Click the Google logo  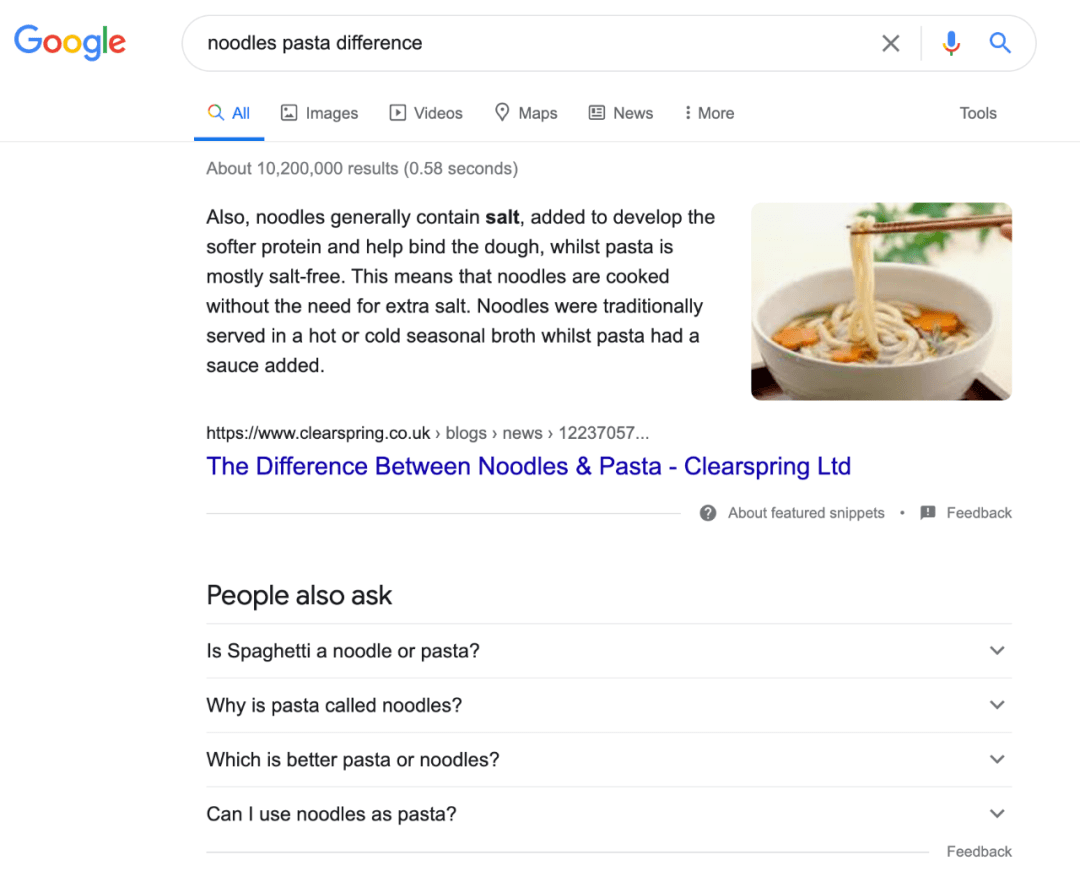(70, 43)
